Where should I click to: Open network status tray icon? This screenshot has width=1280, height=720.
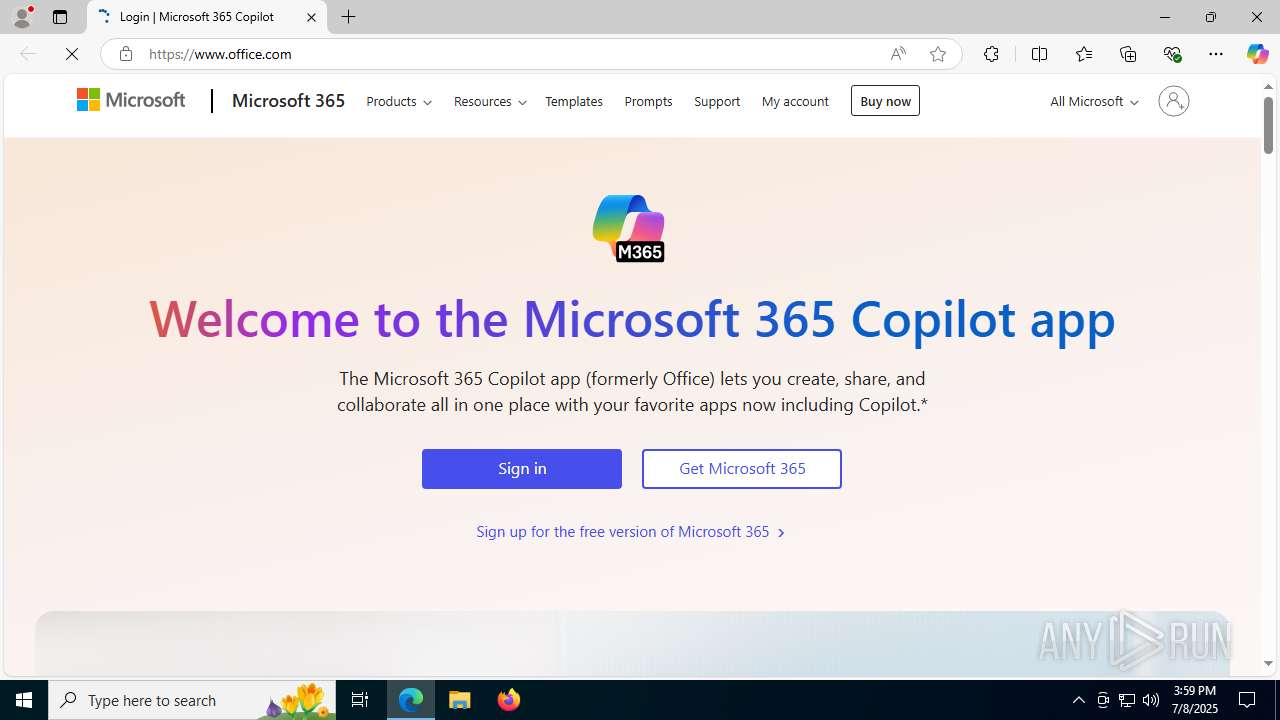[1127, 700]
